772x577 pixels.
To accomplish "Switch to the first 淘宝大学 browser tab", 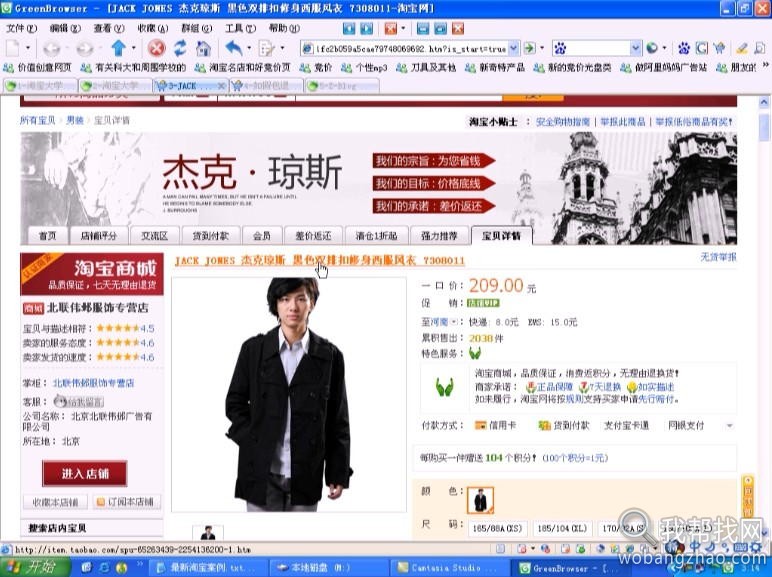I will point(40,86).
